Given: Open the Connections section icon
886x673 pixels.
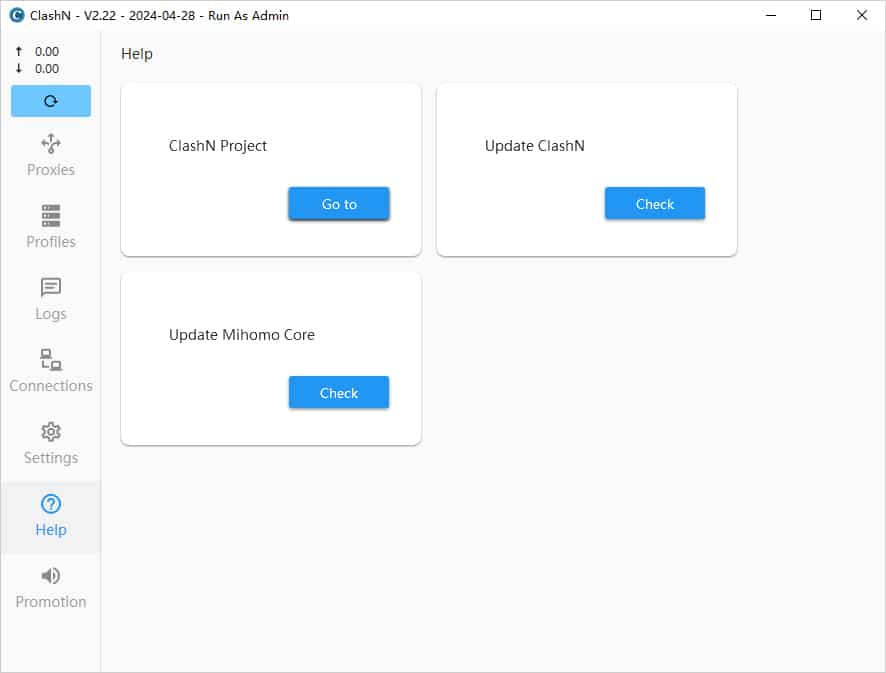Looking at the screenshot, I should (x=50, y=359).
